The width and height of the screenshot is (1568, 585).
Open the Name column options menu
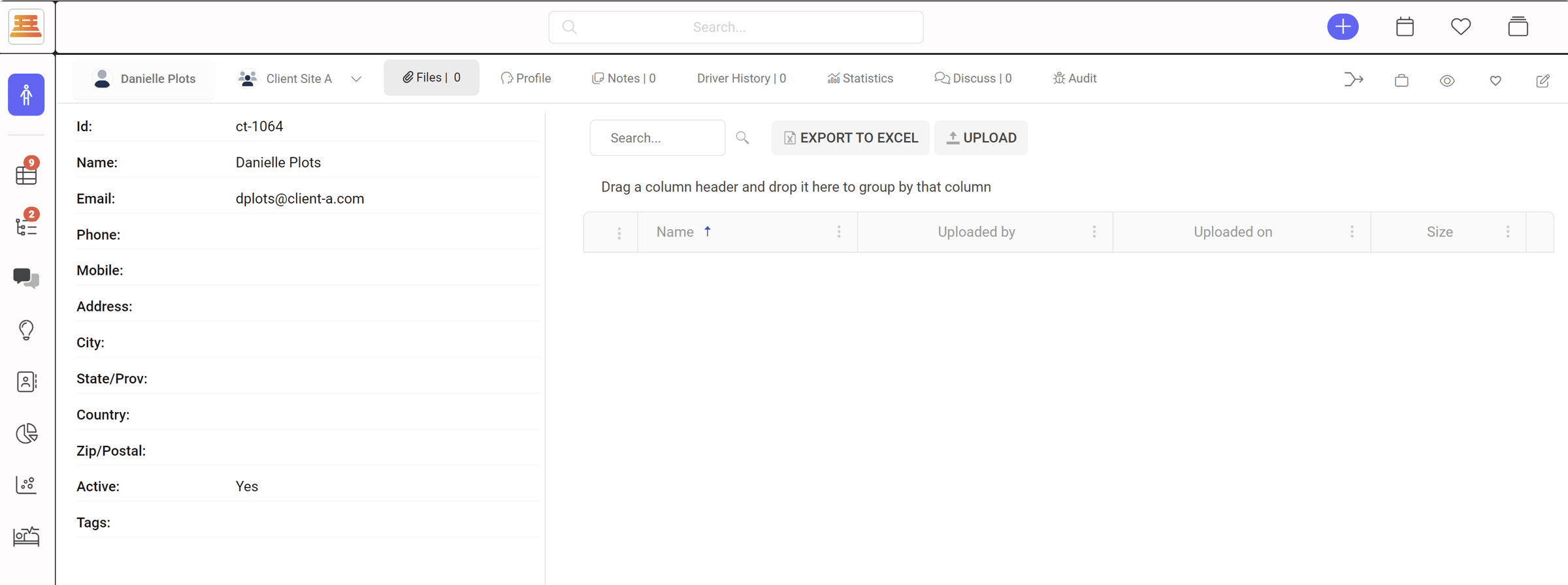pos(839,232)
